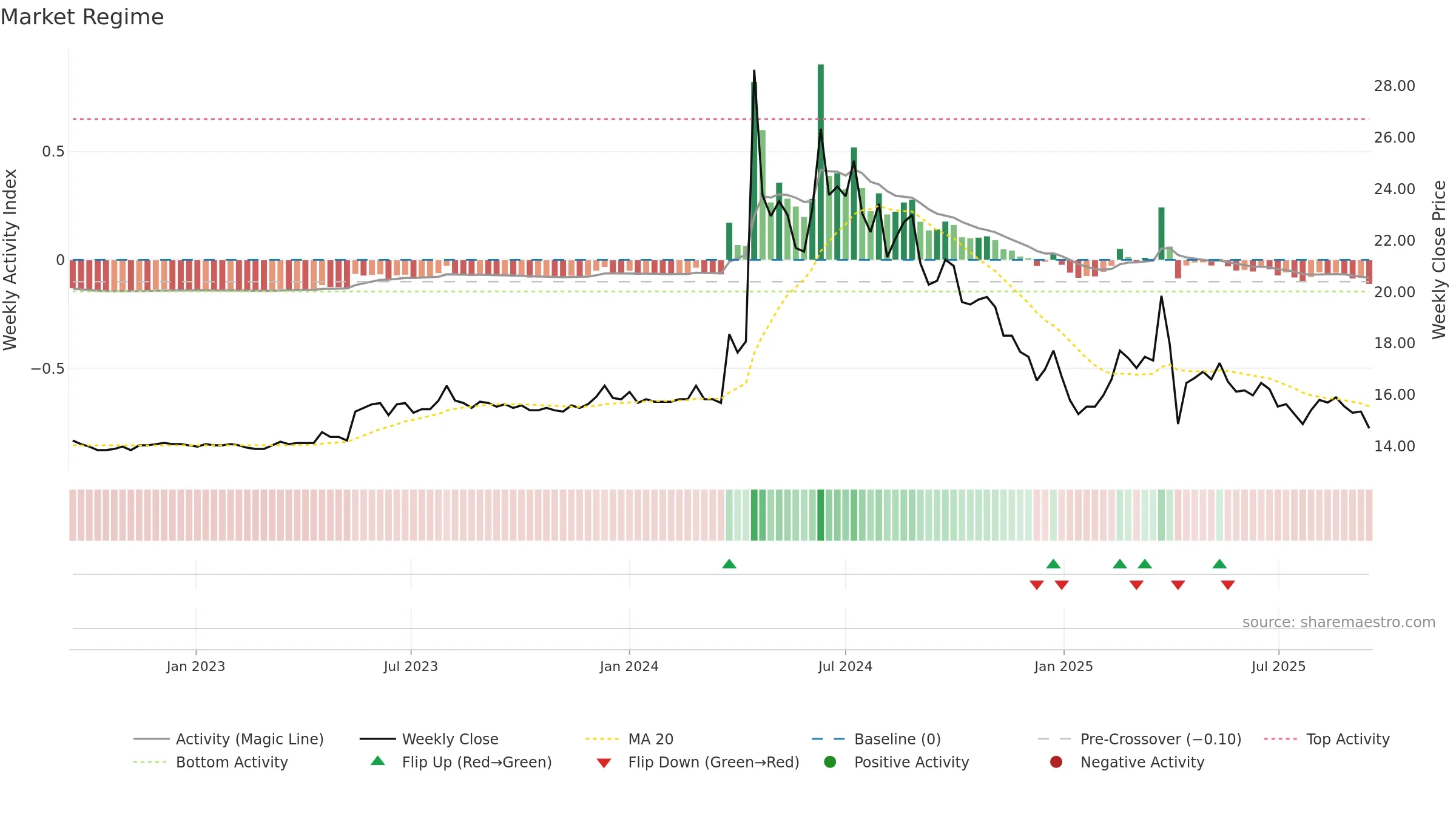Toggle Weekly Close legend entry
This screenshot has height=819, width=1456.
(429, 739)
